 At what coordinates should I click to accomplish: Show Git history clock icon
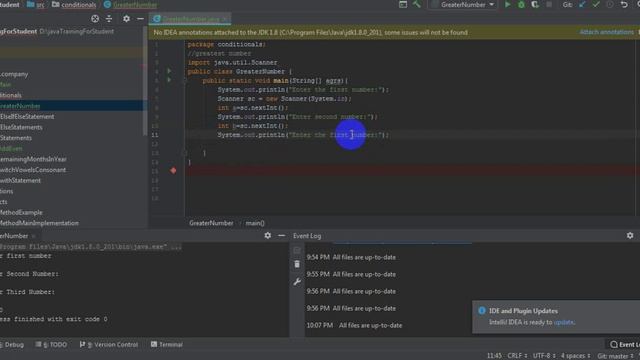610,4
